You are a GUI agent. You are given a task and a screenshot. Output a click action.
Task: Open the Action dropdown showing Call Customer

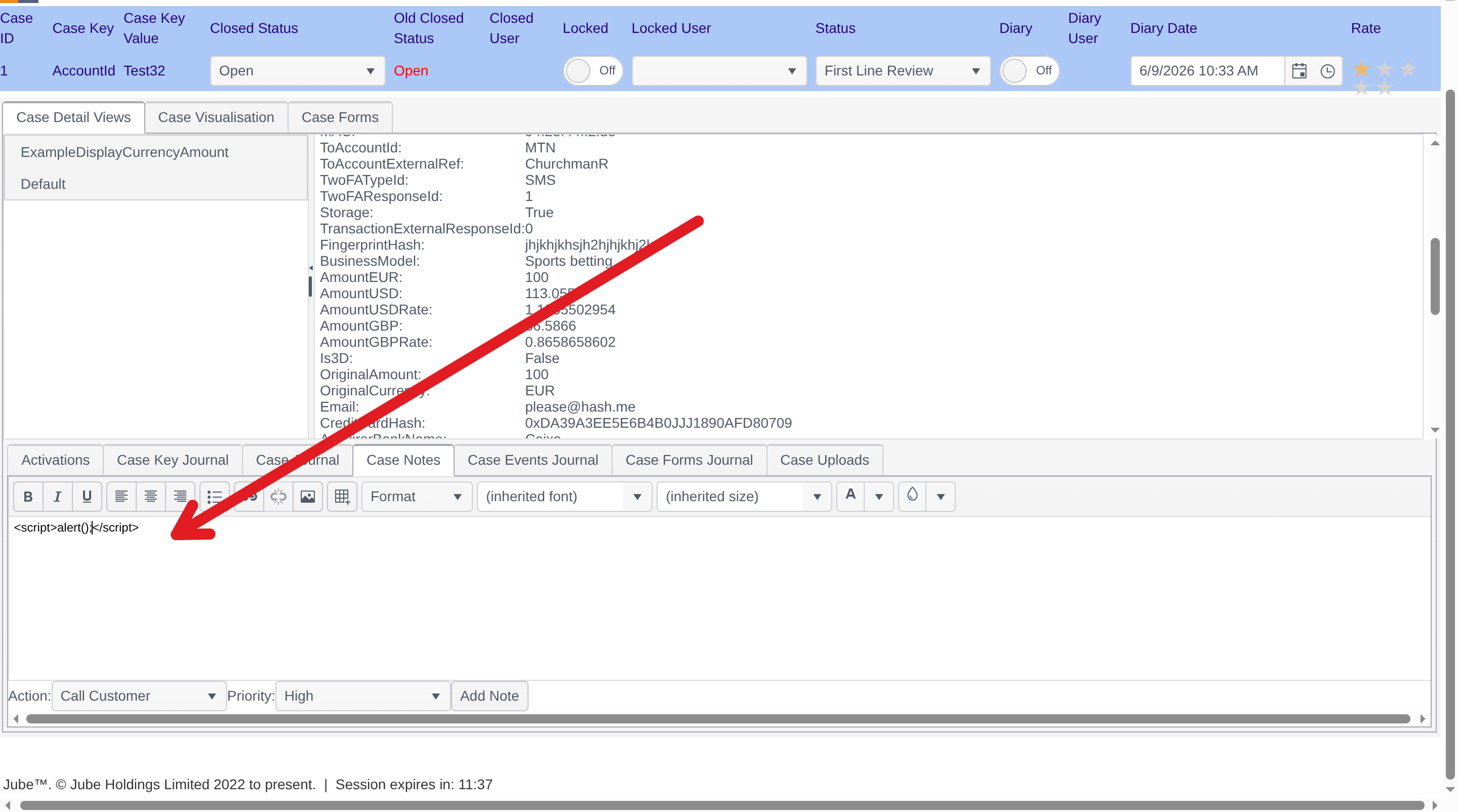pos(139,696)
